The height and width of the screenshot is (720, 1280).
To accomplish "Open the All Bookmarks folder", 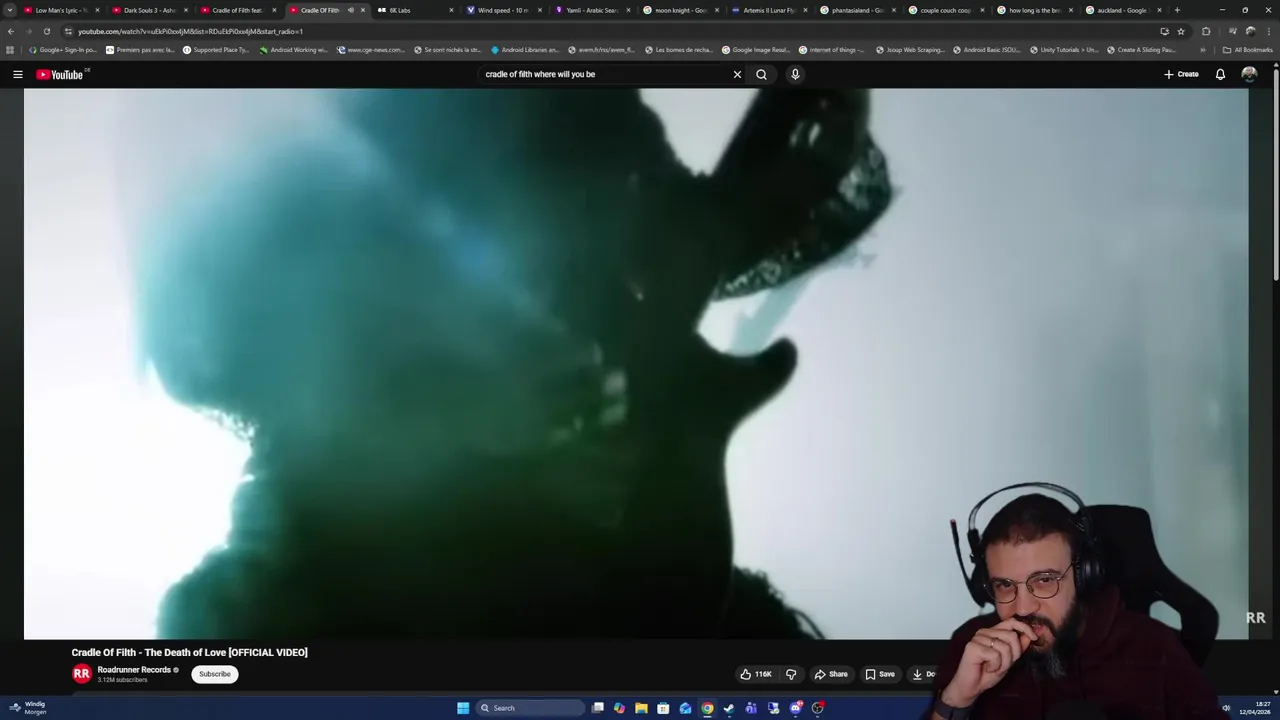I will point(1247,49).
